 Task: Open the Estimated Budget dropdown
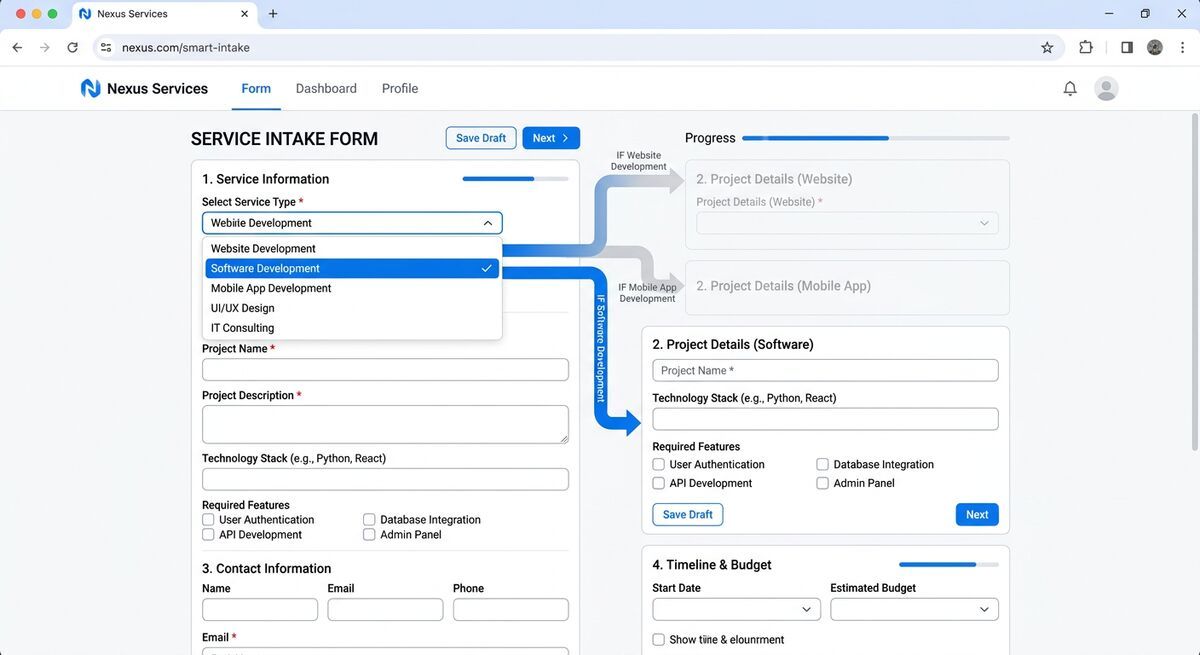click(913, 609)
